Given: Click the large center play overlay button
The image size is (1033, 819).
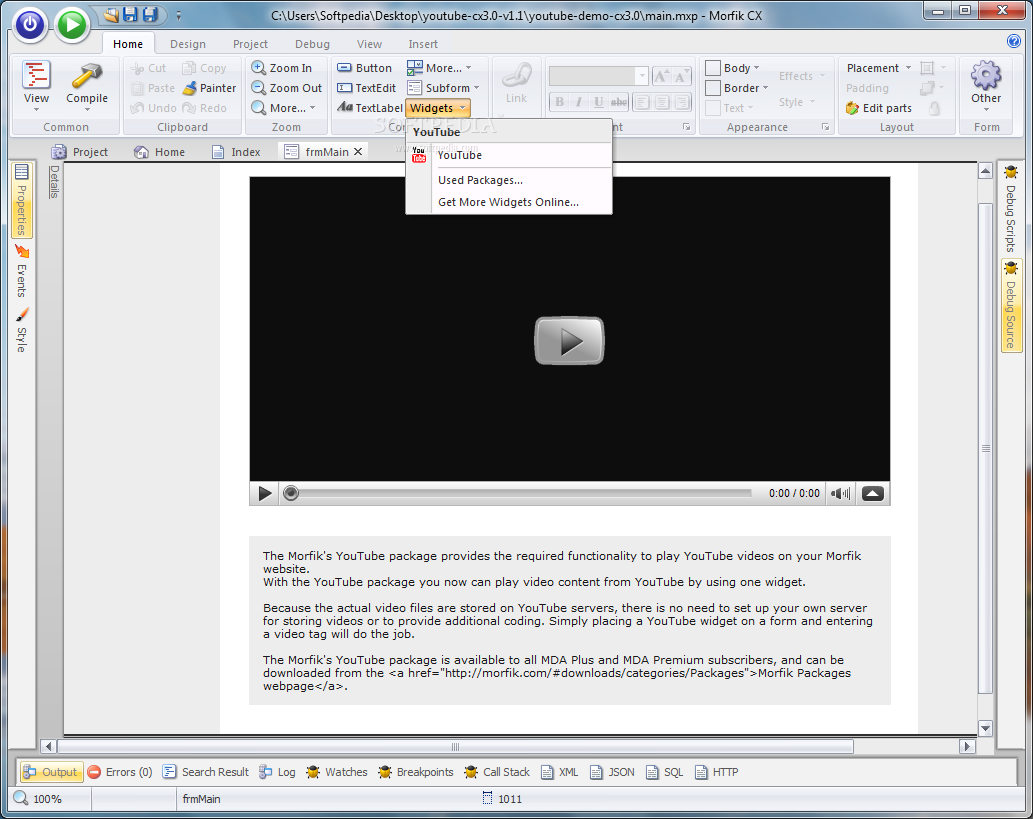Looking at the screenshot, I should pos(569,341).
